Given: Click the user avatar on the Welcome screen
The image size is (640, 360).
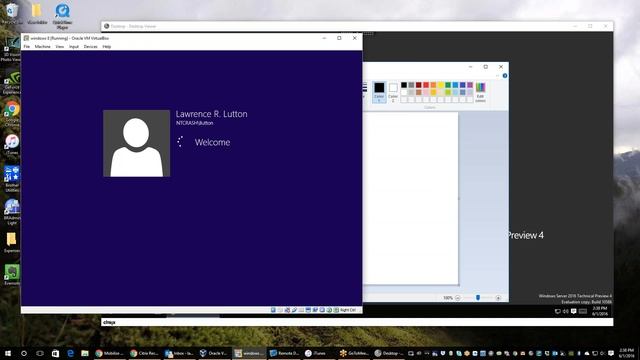Looking at the screenshot, I should [x=136, y=143].
